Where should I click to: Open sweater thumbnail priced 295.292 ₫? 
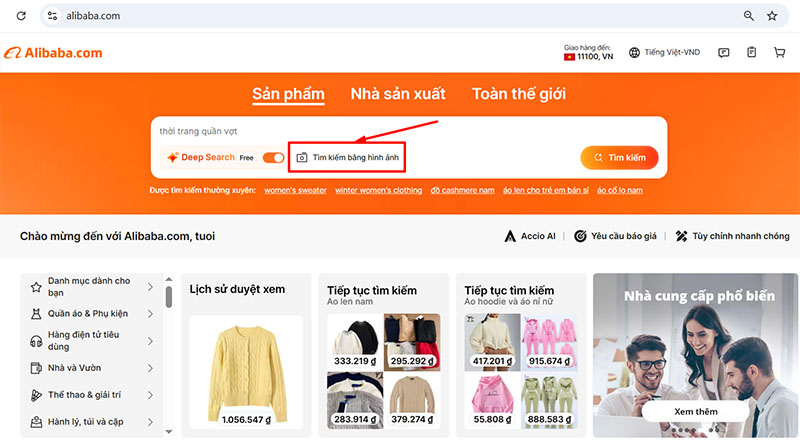coord(412,341)
